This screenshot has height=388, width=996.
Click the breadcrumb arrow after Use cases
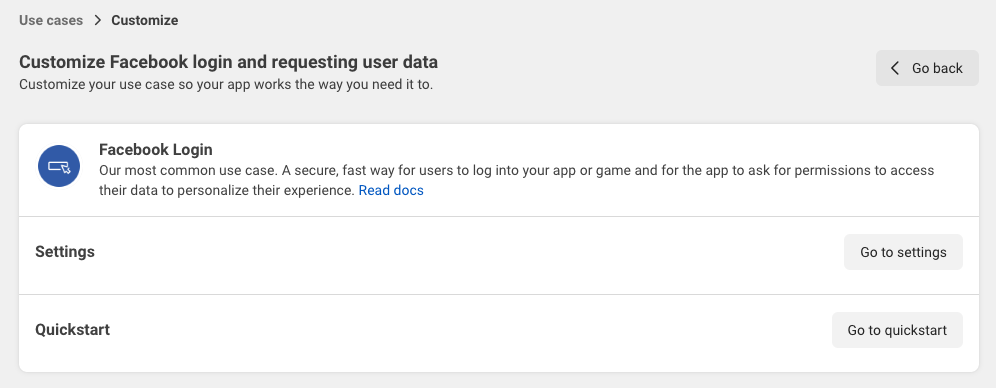(x=97, y=20)
